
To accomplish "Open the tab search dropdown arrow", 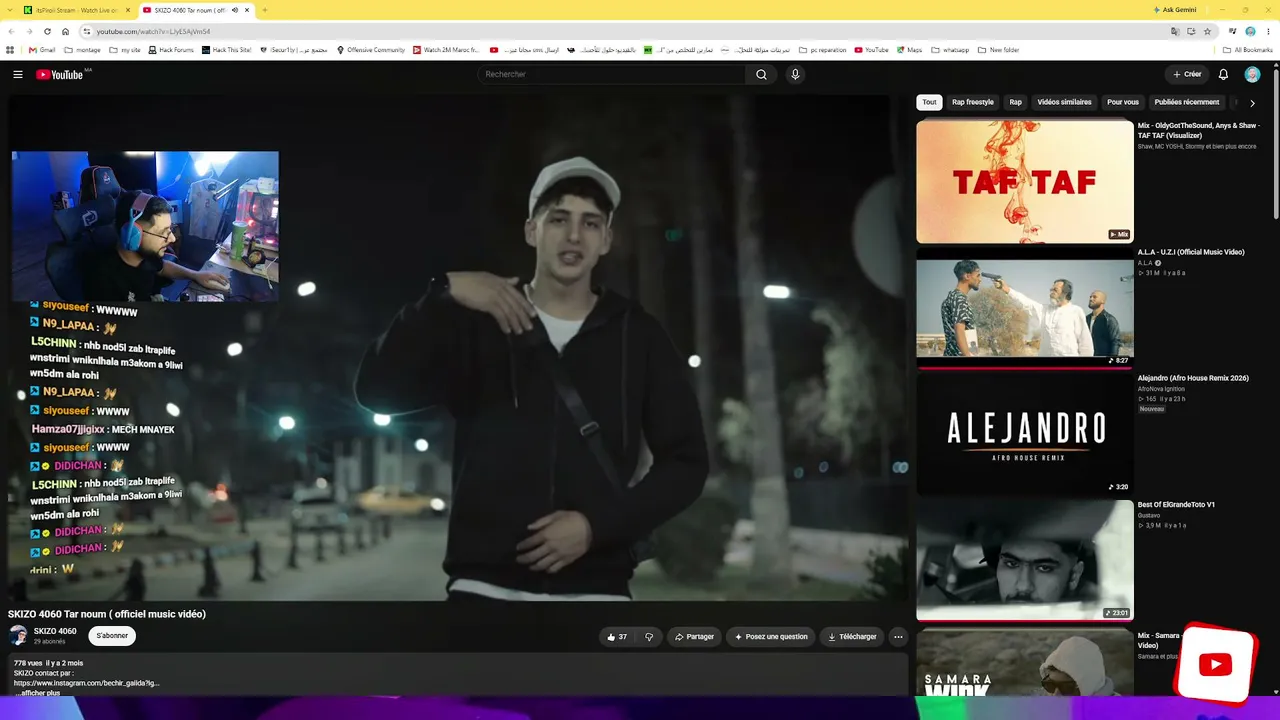I will [11, 10].
